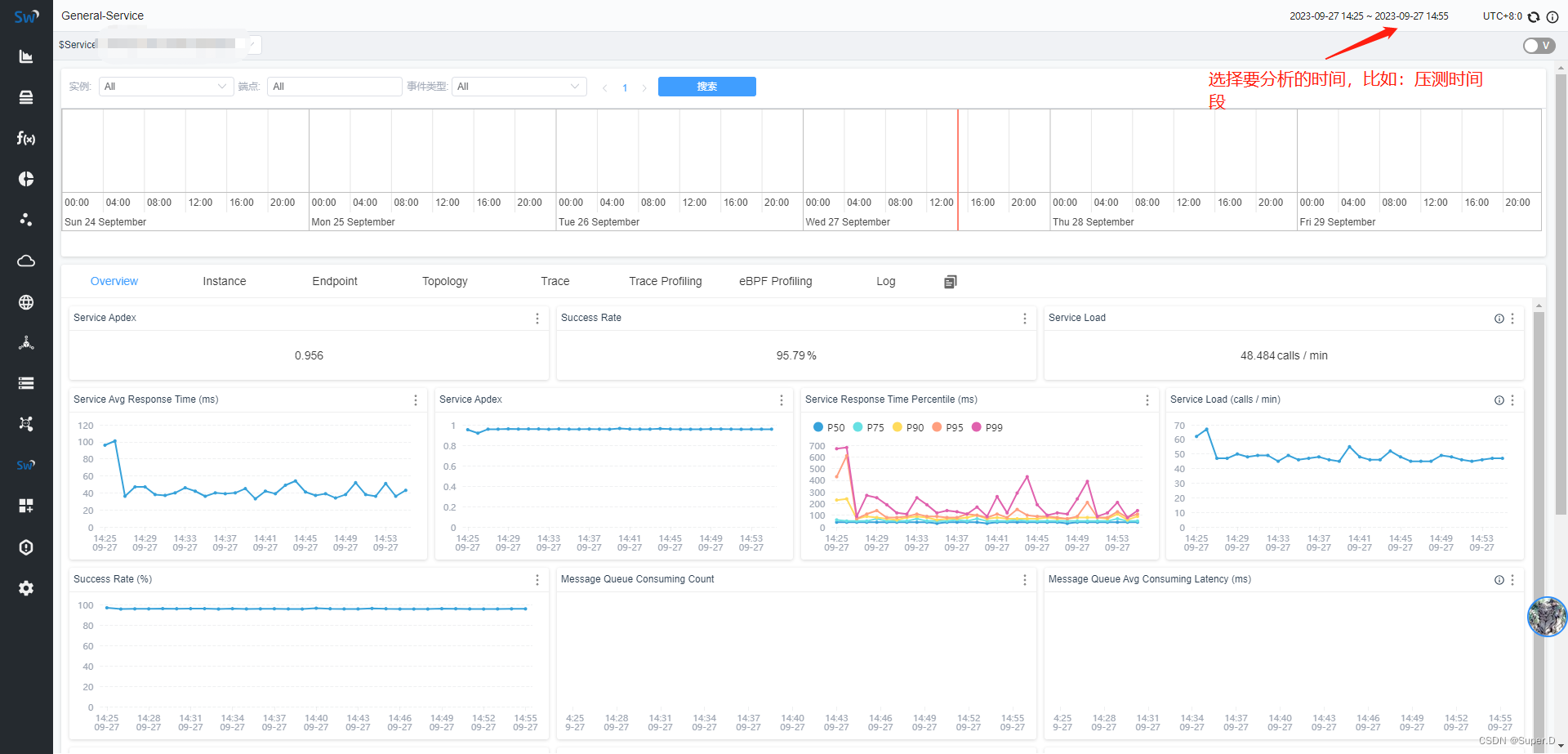Viewport: 1568px width, 754px height.
Task: Toggle P50 series in percentile legend
Action: pyautogui.click(x=829, y=427)
